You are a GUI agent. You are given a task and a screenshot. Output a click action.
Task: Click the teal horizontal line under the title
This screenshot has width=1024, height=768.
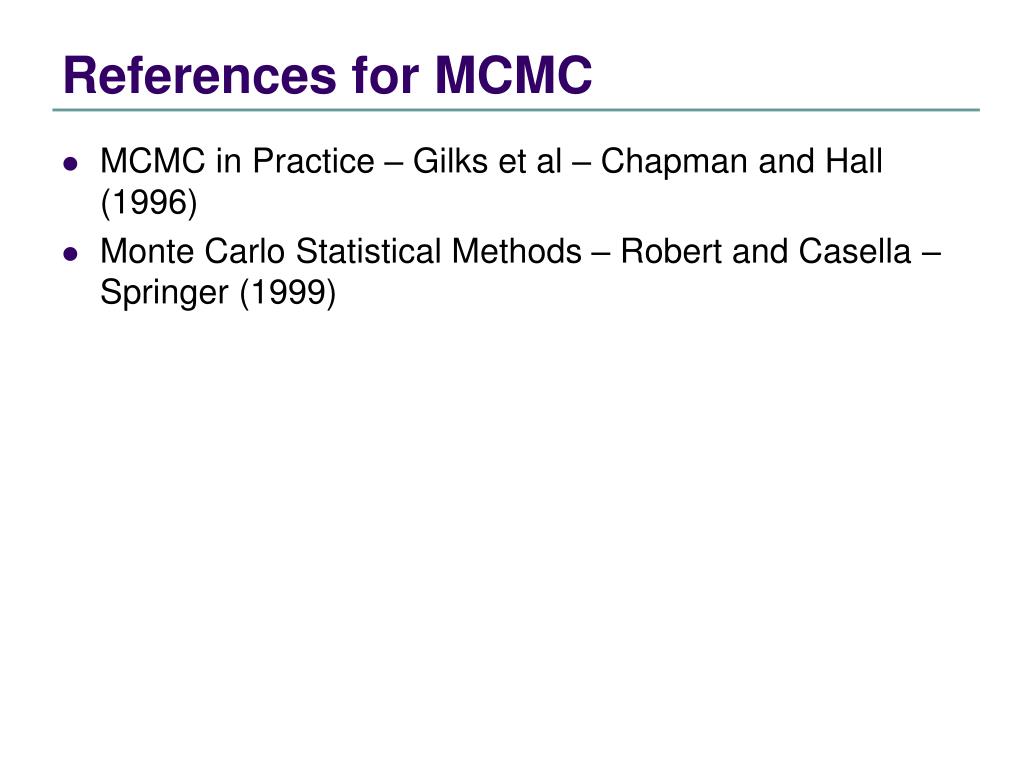516,110
